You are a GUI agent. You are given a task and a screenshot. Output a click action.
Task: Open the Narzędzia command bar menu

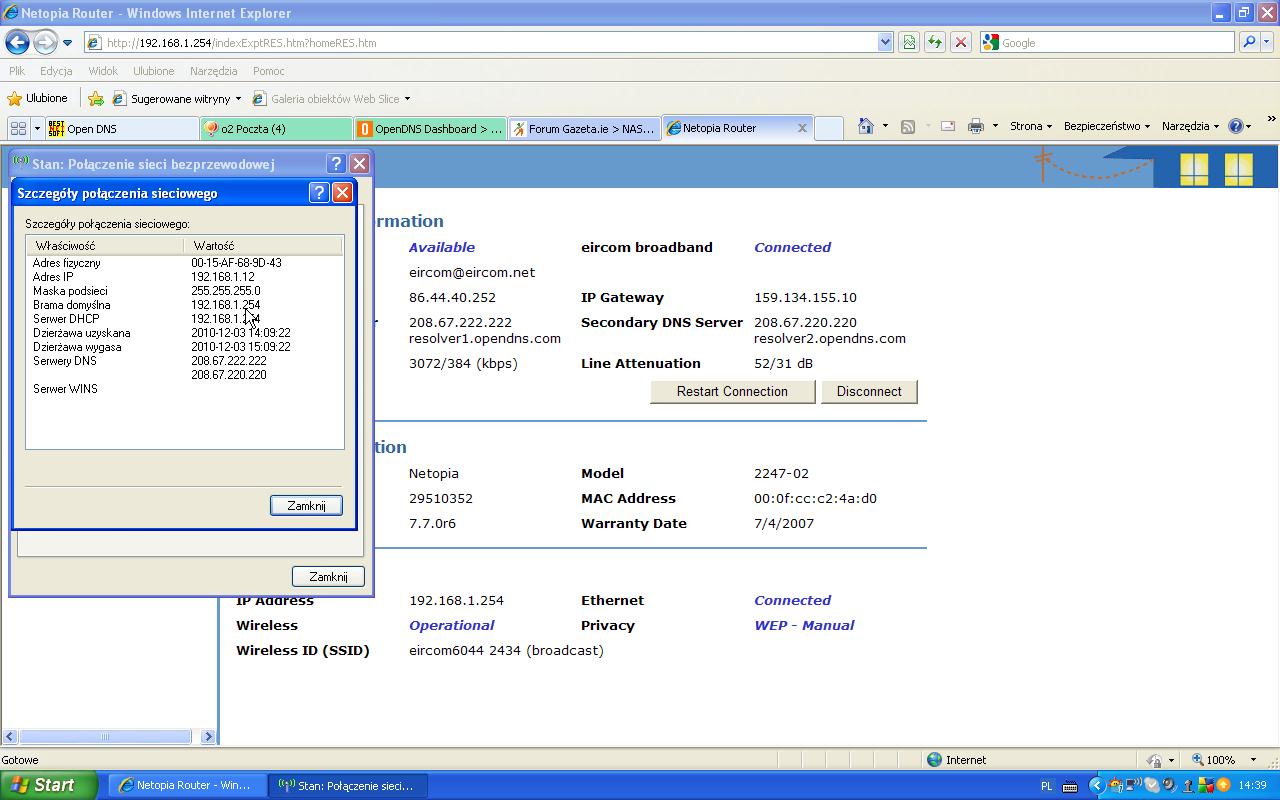1190,126
